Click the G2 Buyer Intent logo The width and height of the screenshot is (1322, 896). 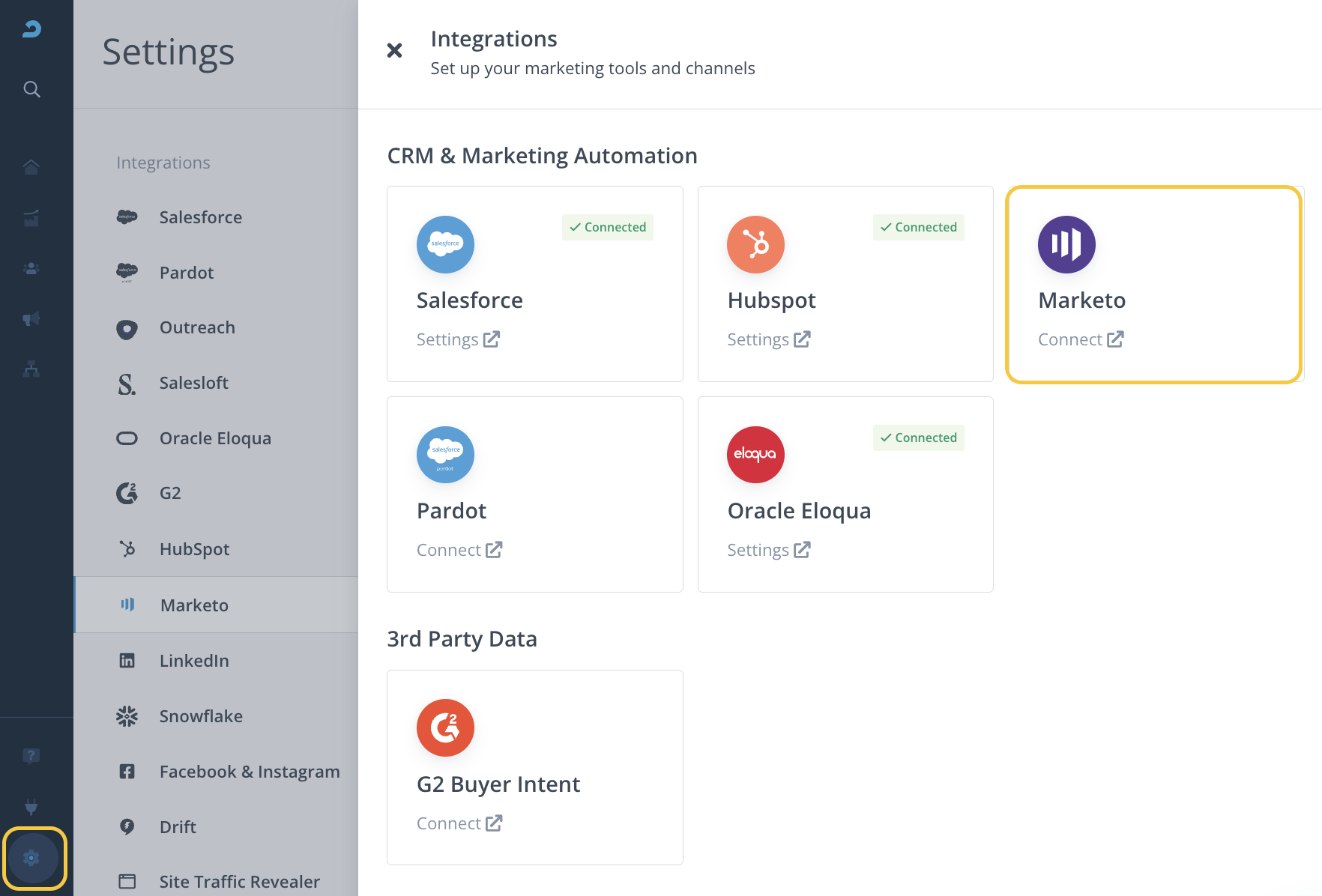point(445,727)
